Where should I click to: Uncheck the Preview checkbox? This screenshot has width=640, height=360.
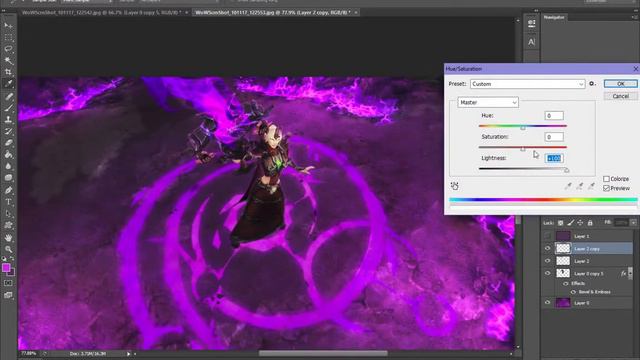pyautogui.click(x=607, y=188)
